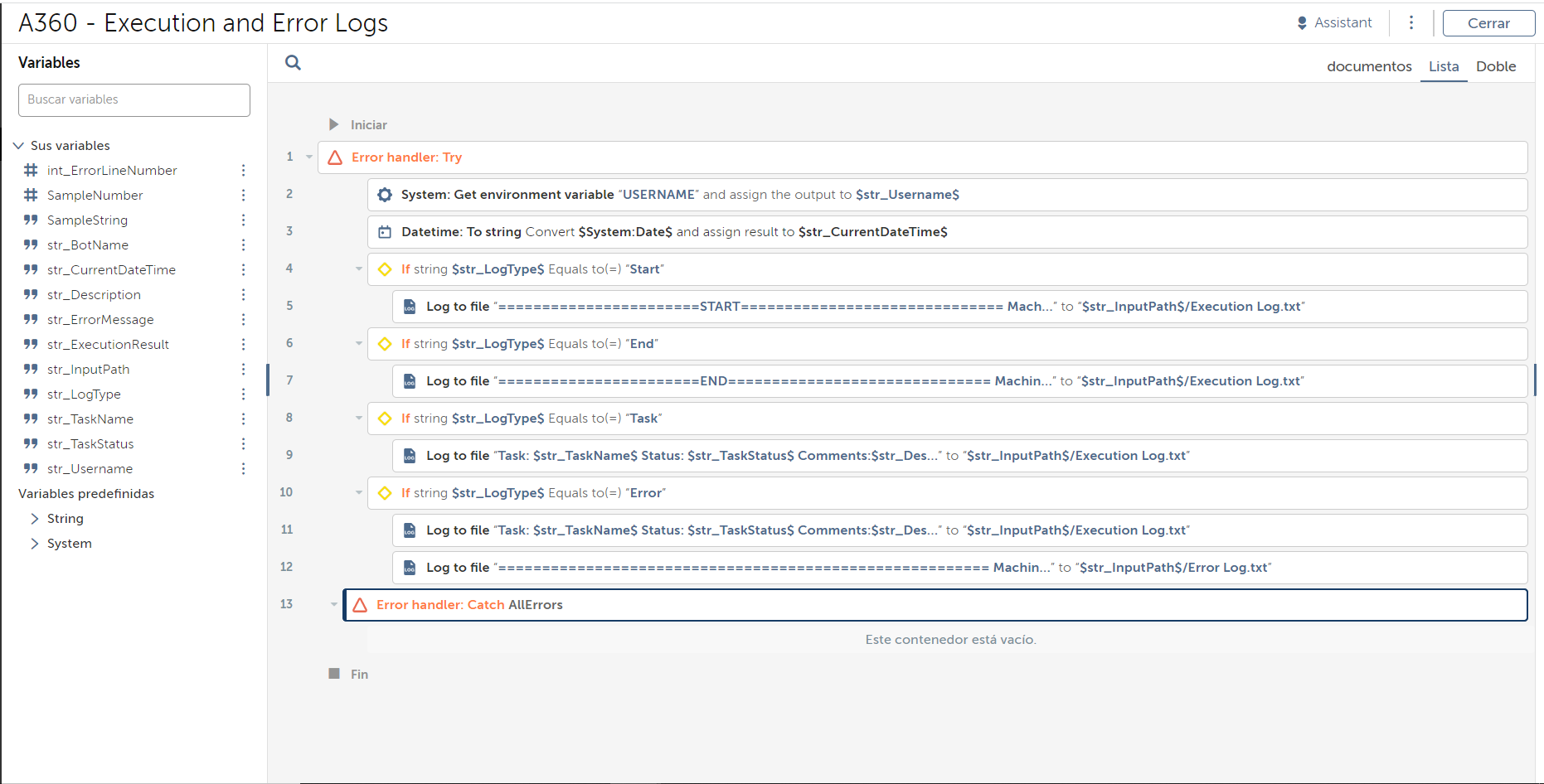Open the int_ErrorLineNumber variable options menu

(x=243, y=171)
